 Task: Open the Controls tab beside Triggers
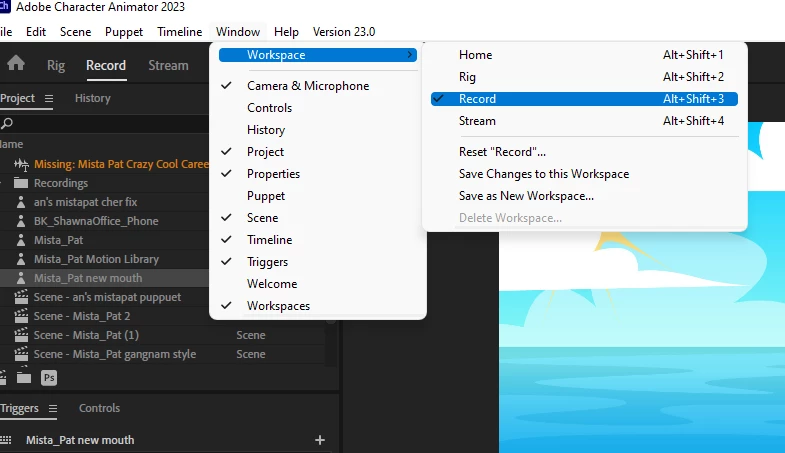[x=99, y=408]
